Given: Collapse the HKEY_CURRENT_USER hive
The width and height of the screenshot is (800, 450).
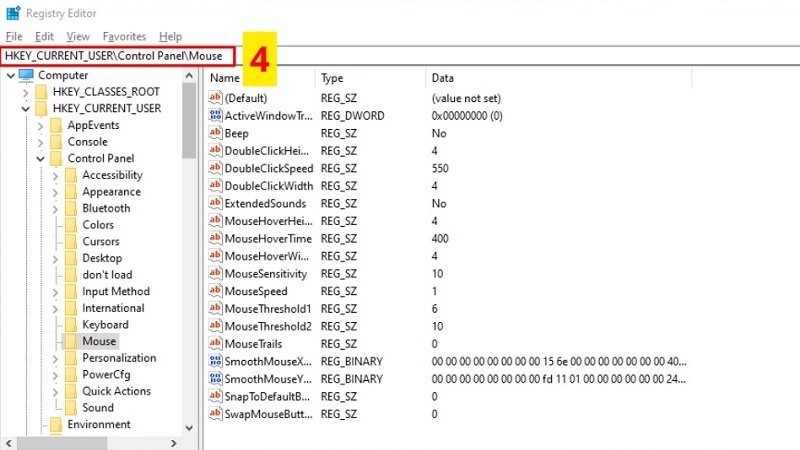Looking at the screenshot, I should pos(26,109).
